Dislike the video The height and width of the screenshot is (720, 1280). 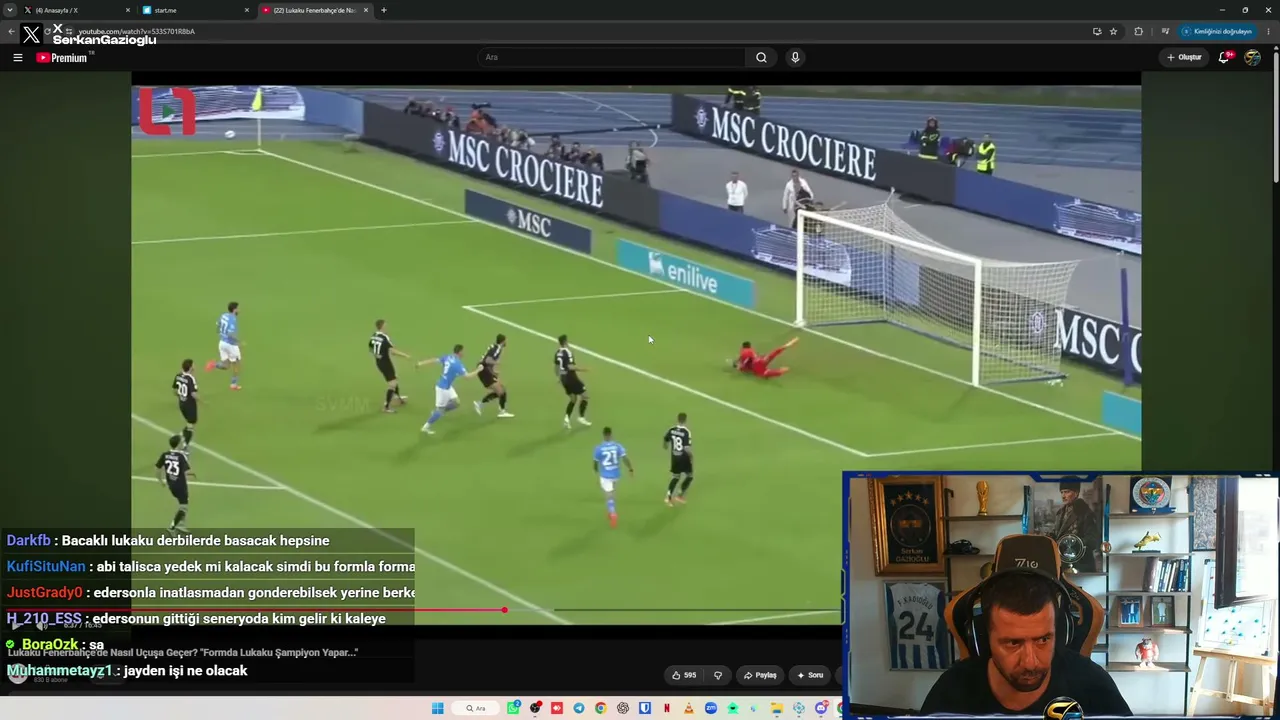tap(718, 675)
